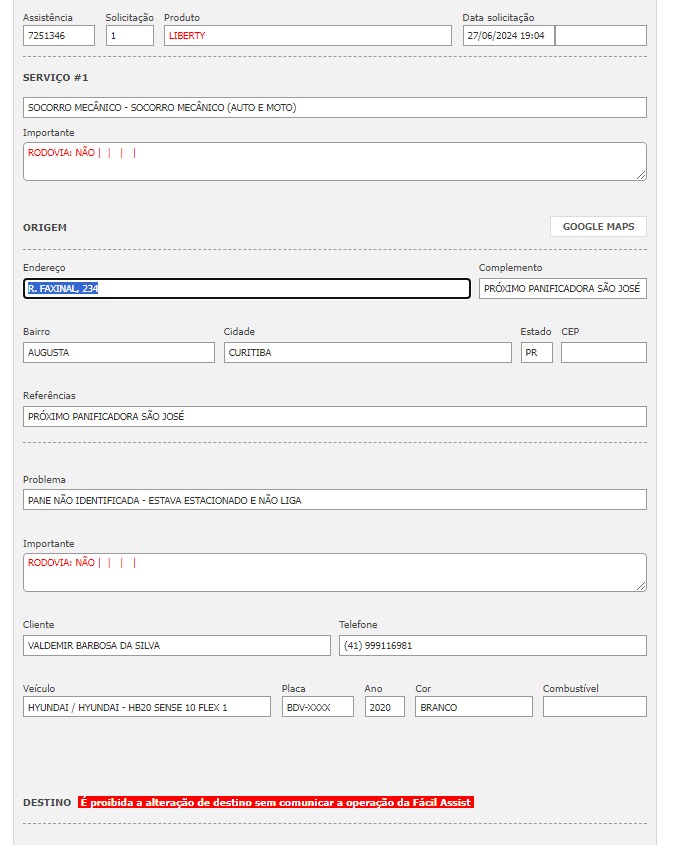This screenshot has width=676, height=845.
Task: Select the Solicitação field
Action: (130, 36)
